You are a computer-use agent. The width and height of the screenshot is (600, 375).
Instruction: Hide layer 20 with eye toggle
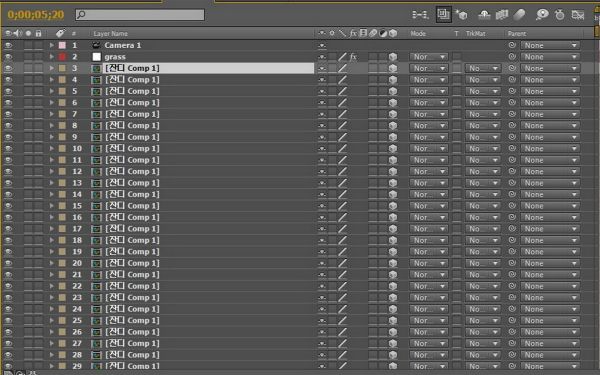(8, 263)
